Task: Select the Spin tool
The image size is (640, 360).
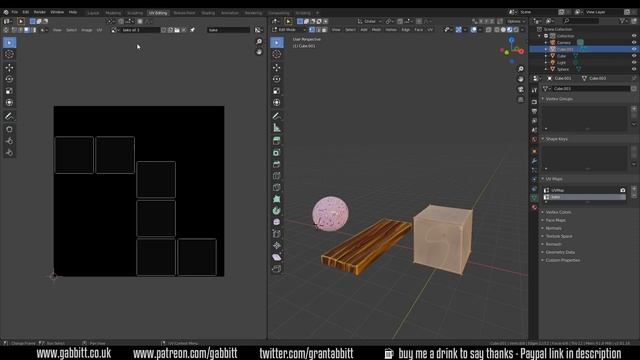Action: point(277,211)
